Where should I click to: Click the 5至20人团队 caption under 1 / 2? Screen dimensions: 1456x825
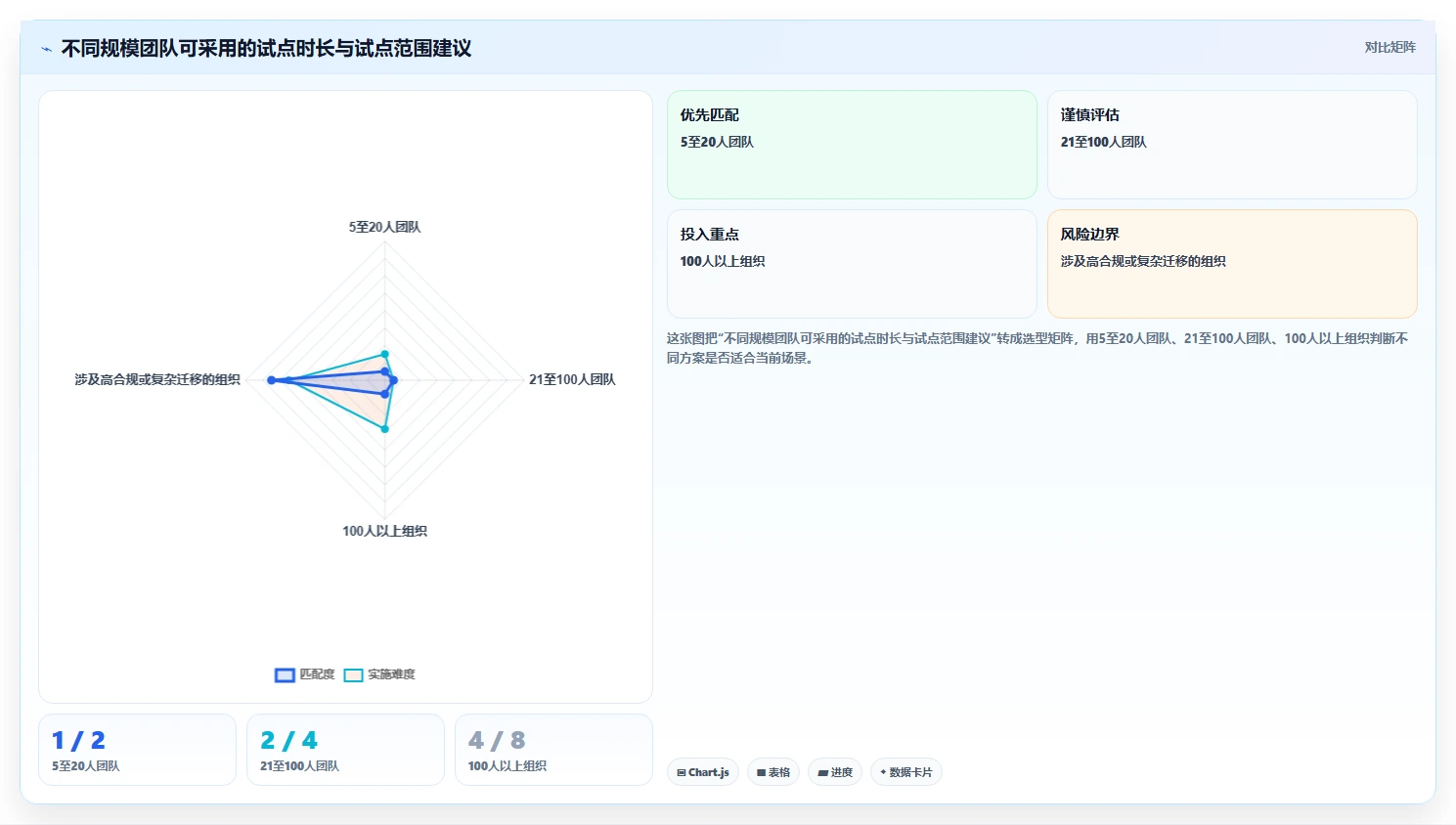point(86,766)
